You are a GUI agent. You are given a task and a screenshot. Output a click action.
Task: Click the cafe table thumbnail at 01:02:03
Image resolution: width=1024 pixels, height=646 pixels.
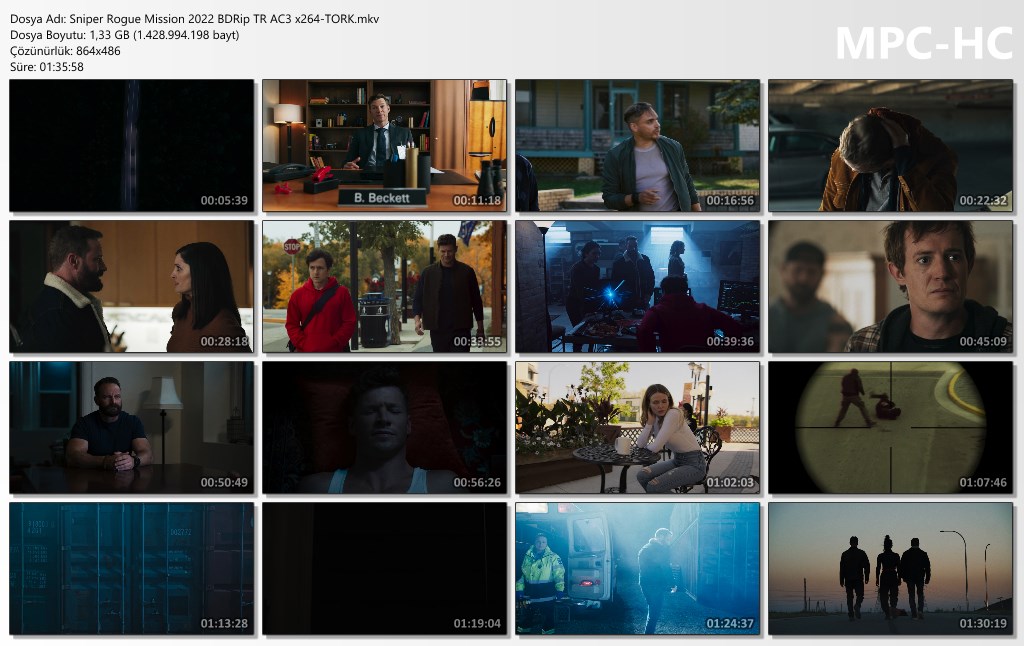click(637, 428)
